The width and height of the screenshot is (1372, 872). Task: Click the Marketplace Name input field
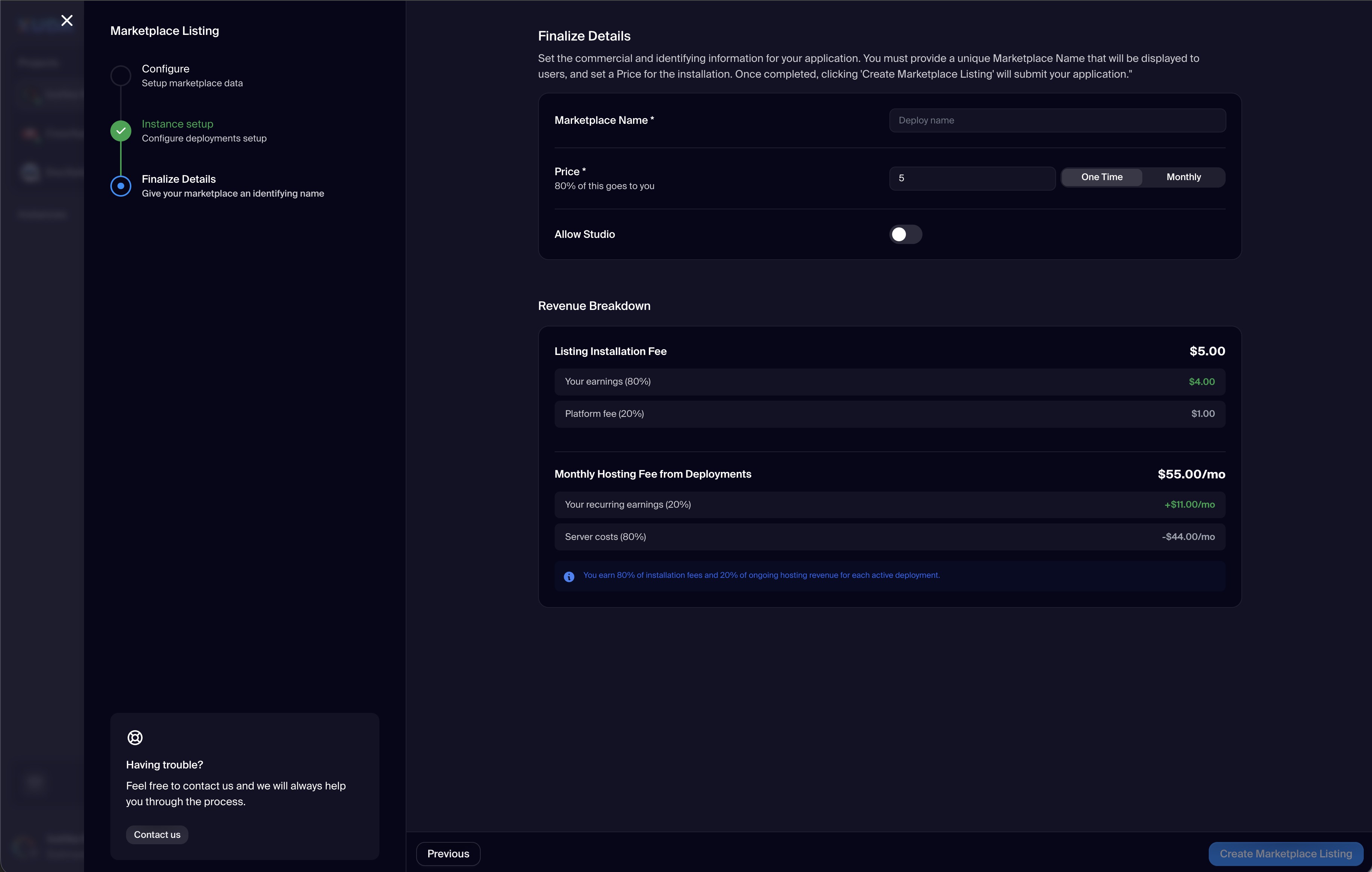tap(1057, 120)
